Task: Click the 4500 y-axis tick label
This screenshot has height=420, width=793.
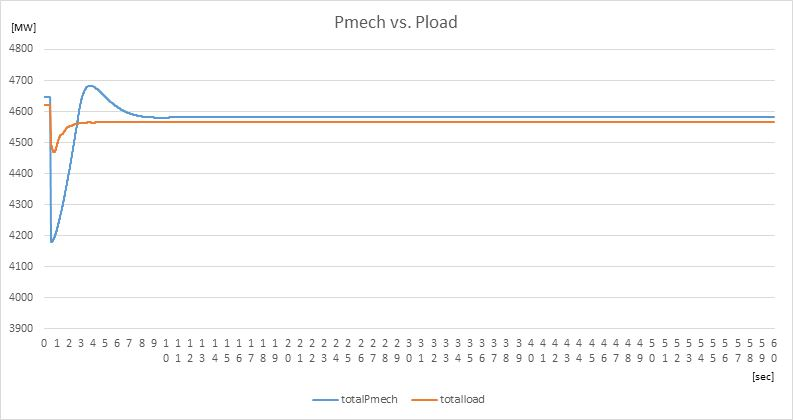Action: 21,142
